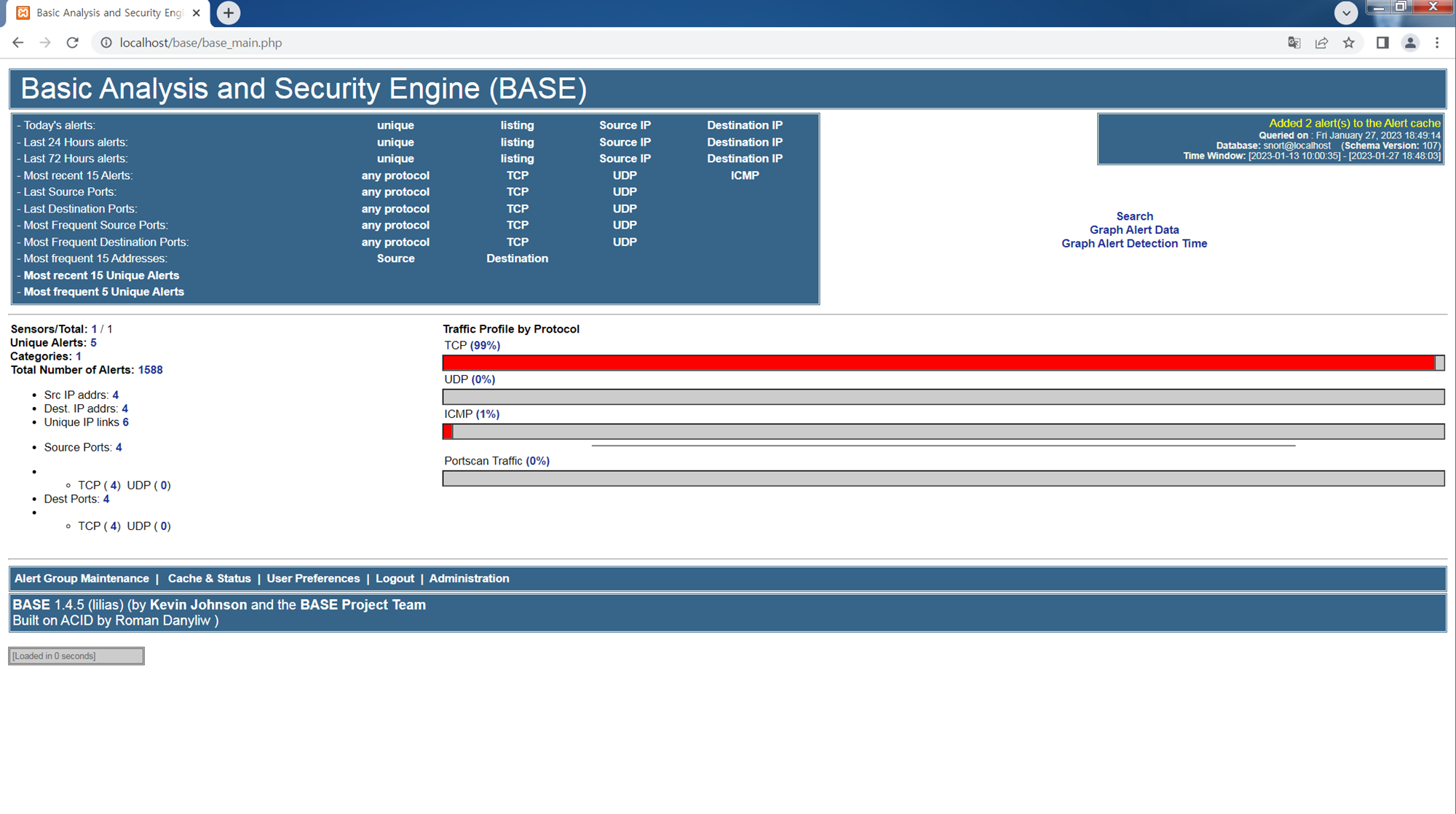Open Last 72 Hours unique alerts
Viewport: 1456px width, 814px height.
pos(395,159)
